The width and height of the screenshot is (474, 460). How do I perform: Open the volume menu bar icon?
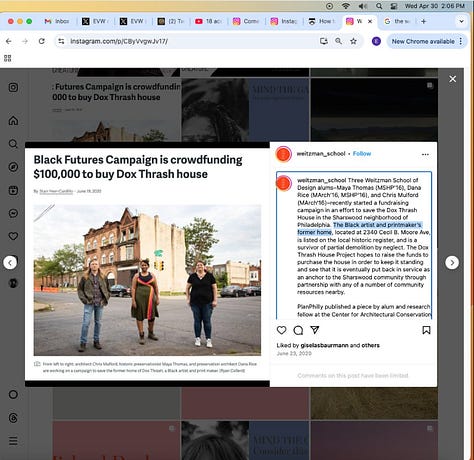click(x=363, y=6)
